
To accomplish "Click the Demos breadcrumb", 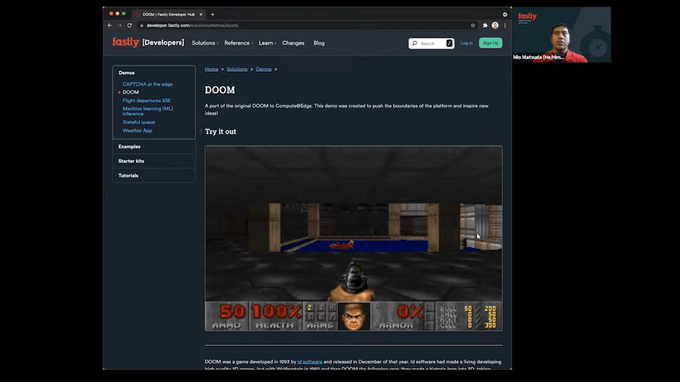I will pos(263,69).
